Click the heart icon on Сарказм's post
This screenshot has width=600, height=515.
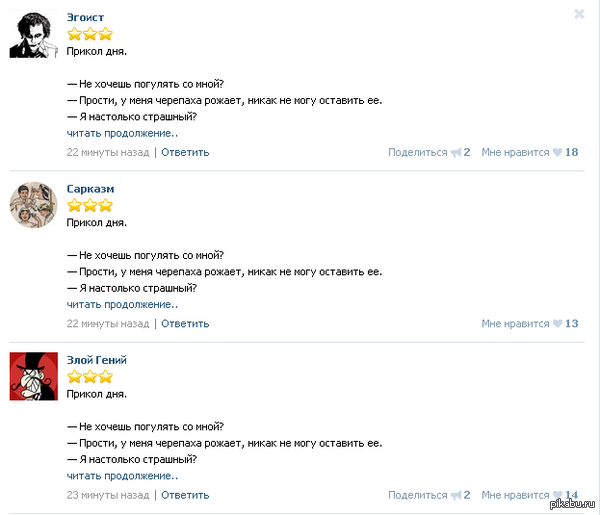[557, 324]
